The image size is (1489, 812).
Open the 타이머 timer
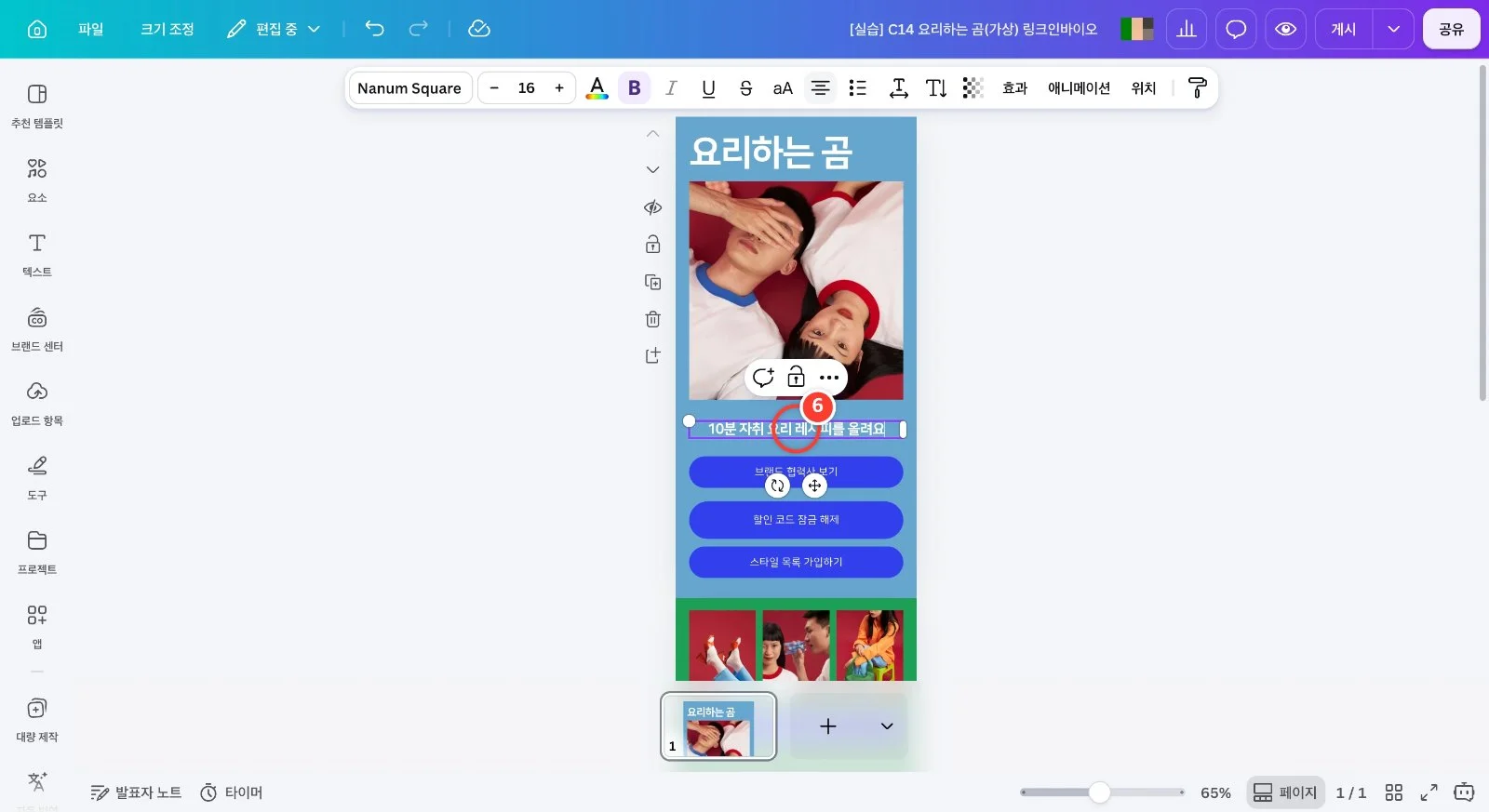tap(232, 792)
